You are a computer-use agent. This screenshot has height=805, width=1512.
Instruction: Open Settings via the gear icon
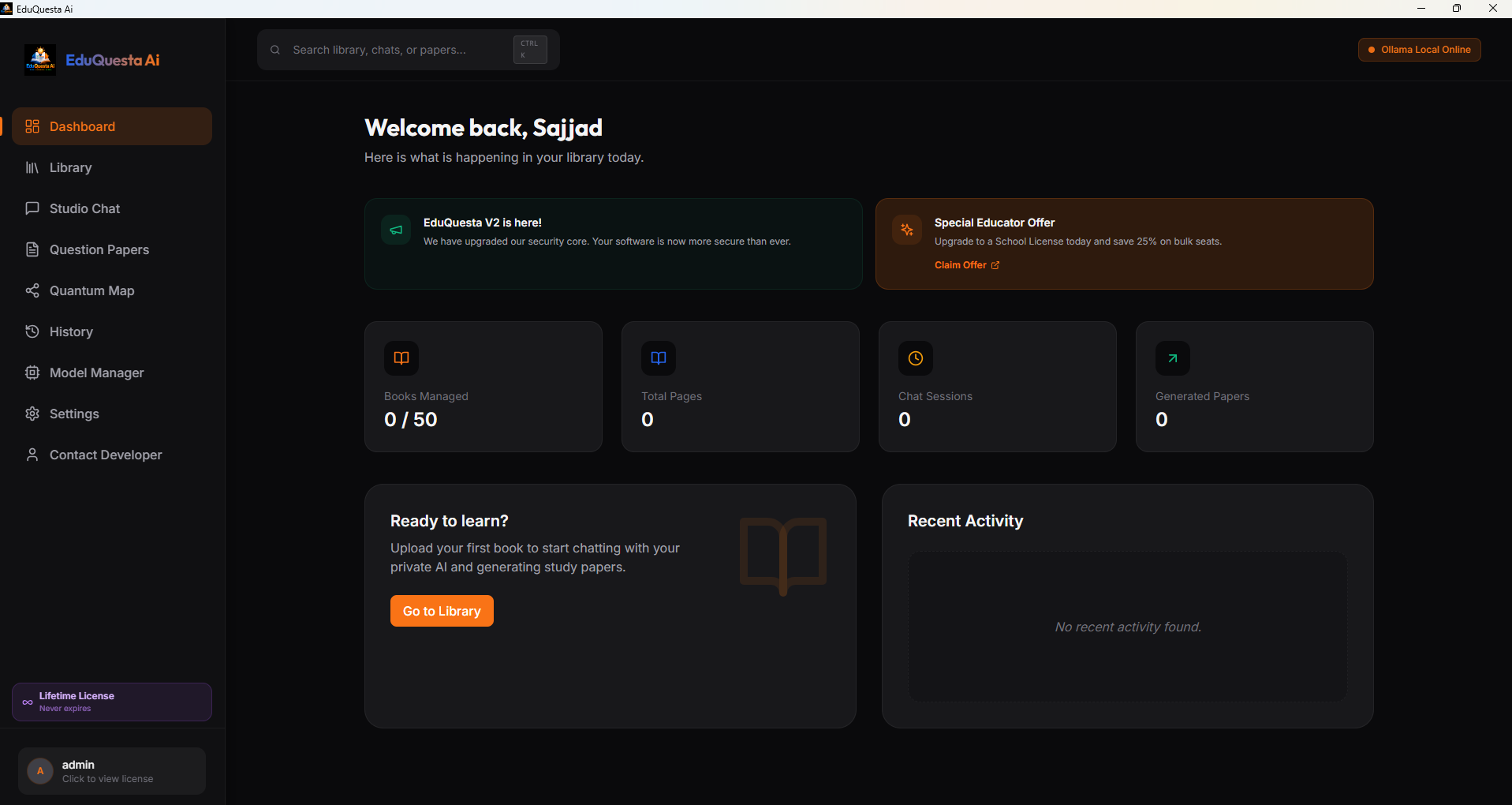tap(32, 414)
